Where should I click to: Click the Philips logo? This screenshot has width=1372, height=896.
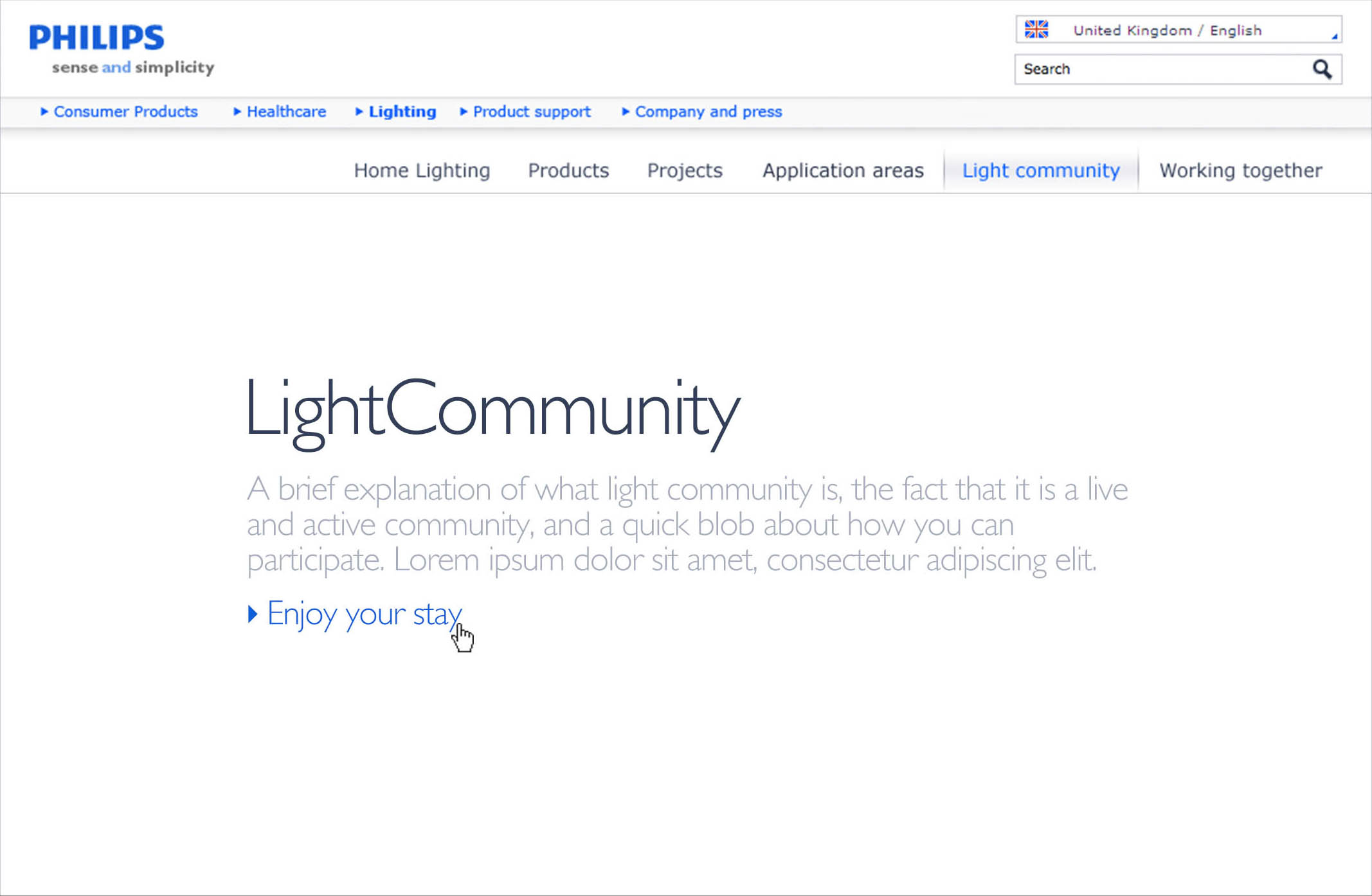tap(96, 37)
